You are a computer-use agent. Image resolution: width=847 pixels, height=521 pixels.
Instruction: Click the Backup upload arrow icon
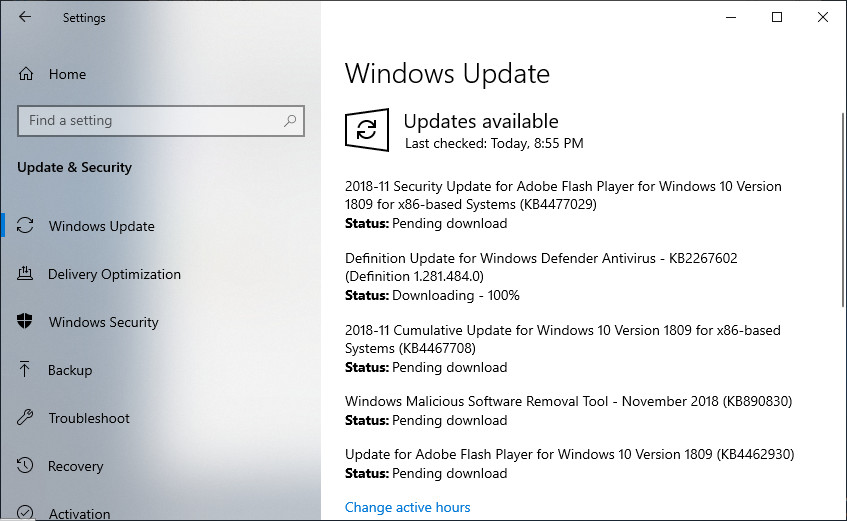[26, 370]
